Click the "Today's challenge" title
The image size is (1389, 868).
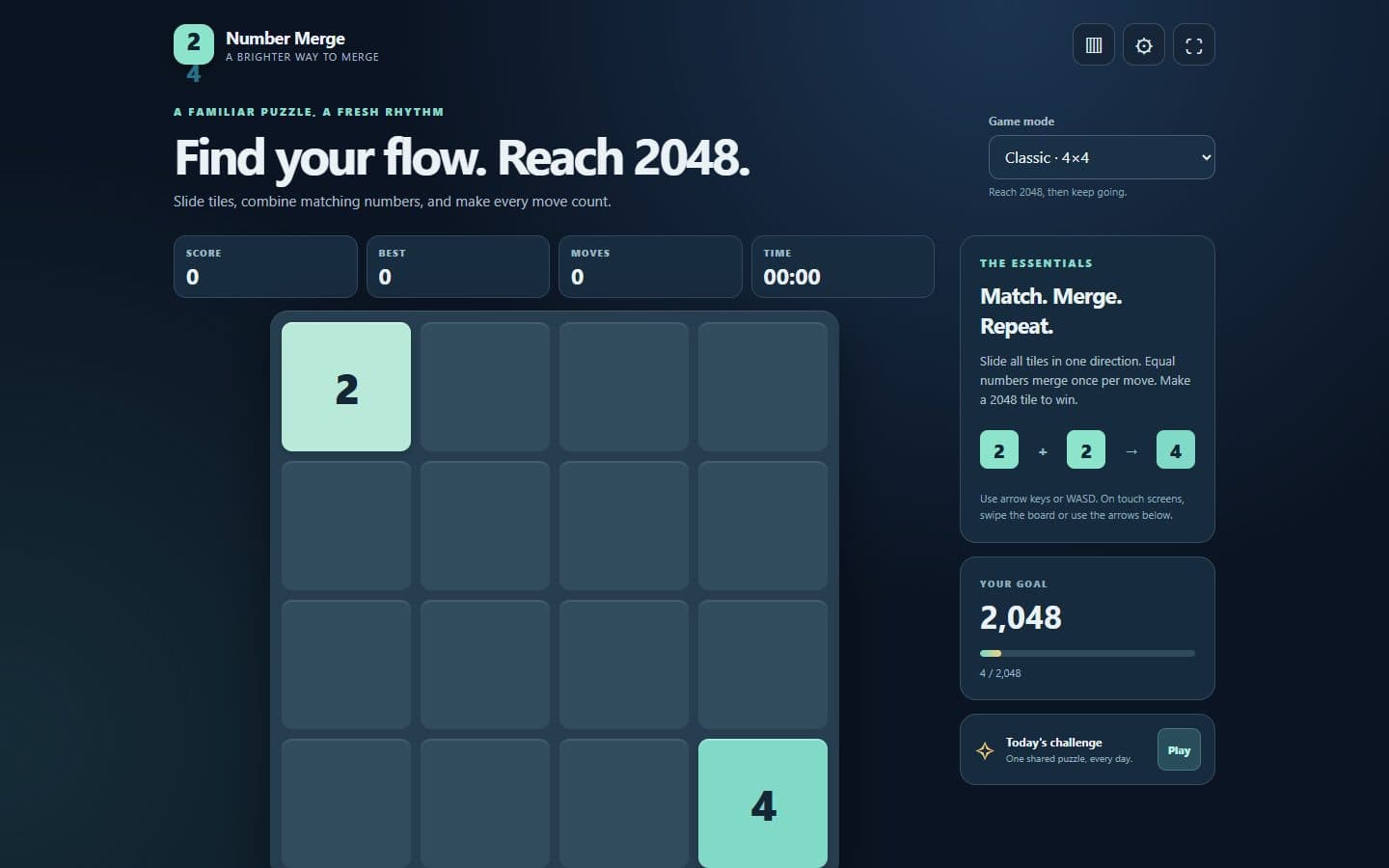tap(1053, 743)
